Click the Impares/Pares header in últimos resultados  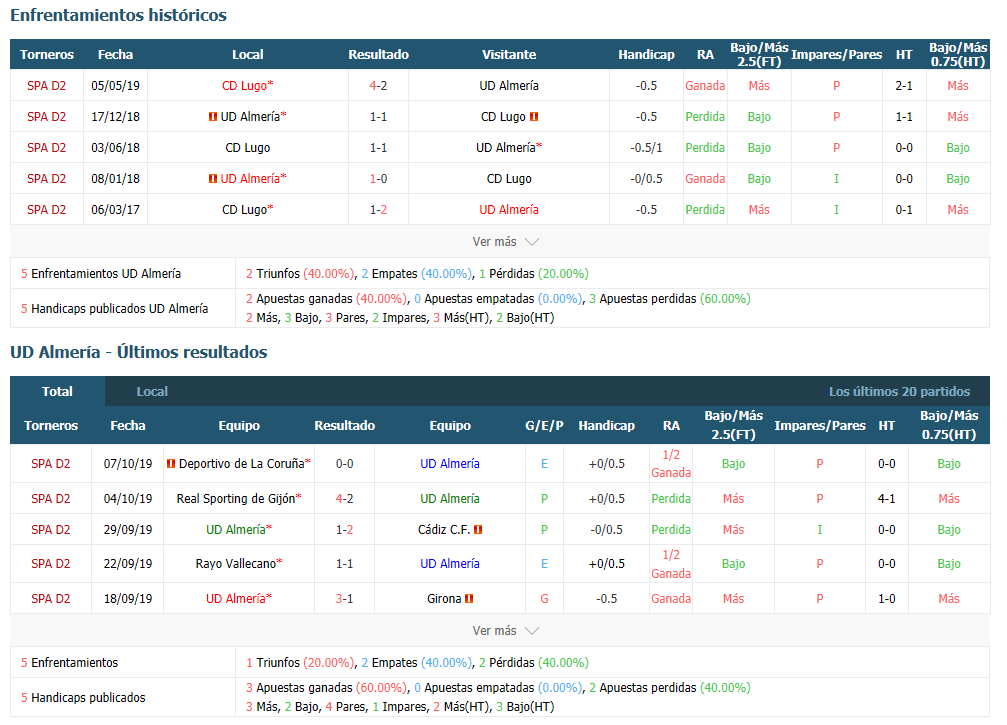point(819,425)
